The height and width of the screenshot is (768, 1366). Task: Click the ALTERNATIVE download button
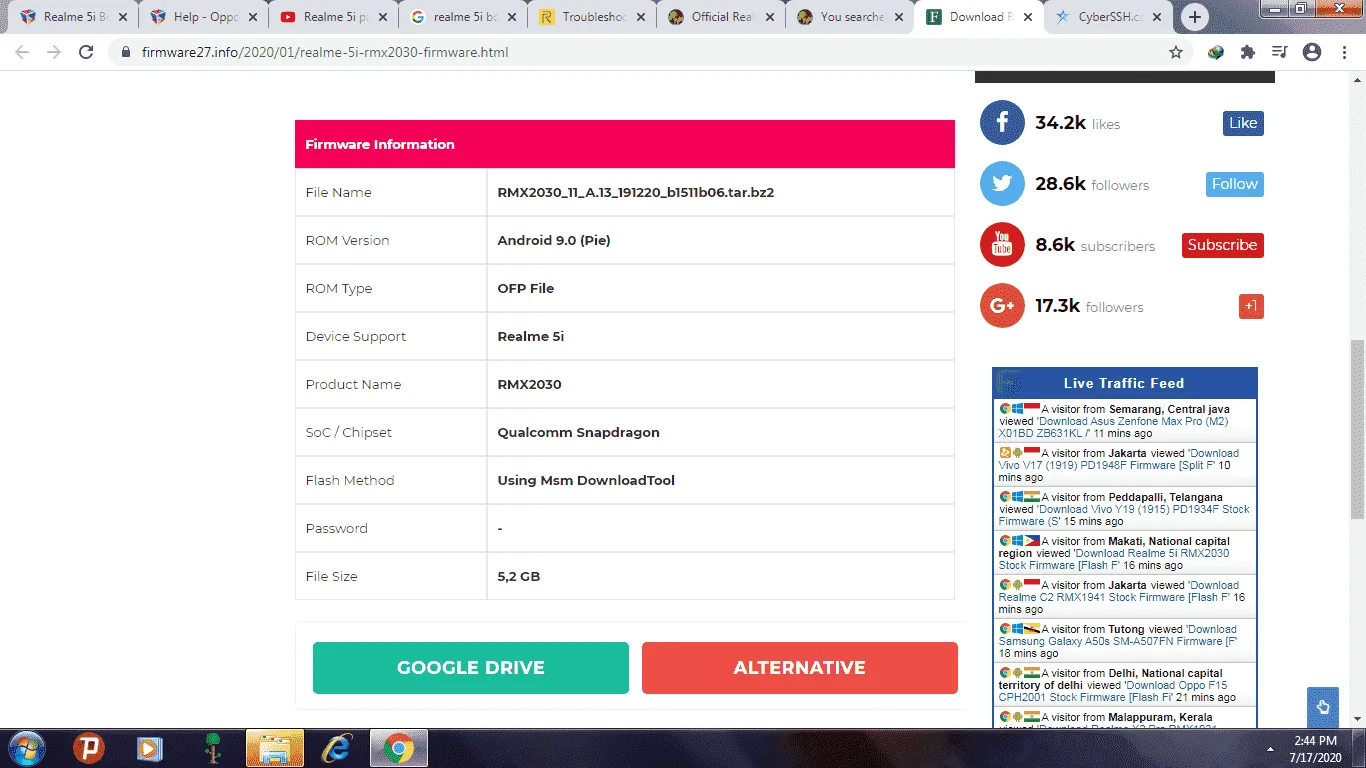tap(800, 668)
